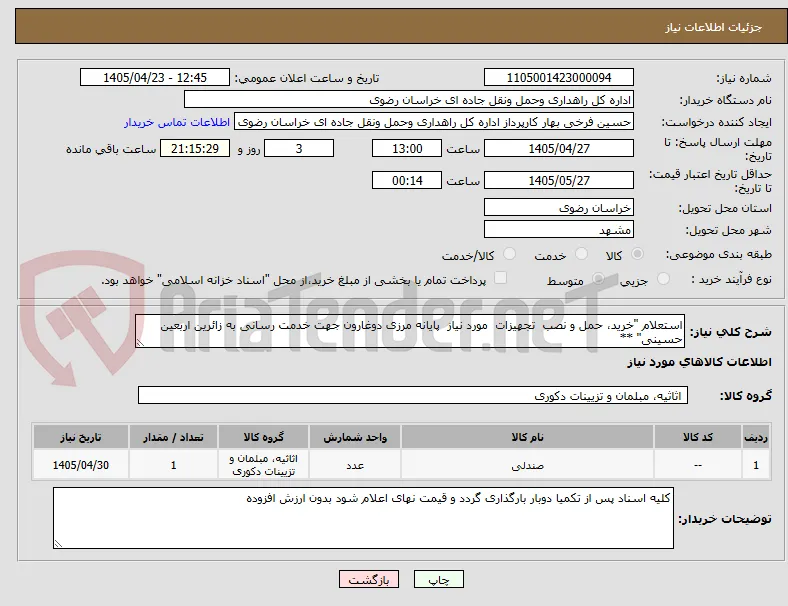This screenshot has width=788, height=606.
Task: Select the کالا radio button
Action: [637, 254]
